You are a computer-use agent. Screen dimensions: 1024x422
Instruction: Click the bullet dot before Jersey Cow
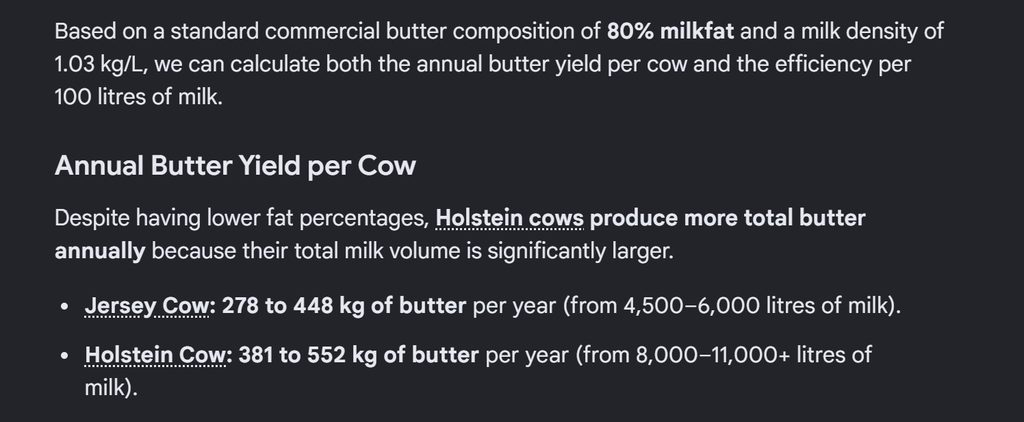[63, 307]
